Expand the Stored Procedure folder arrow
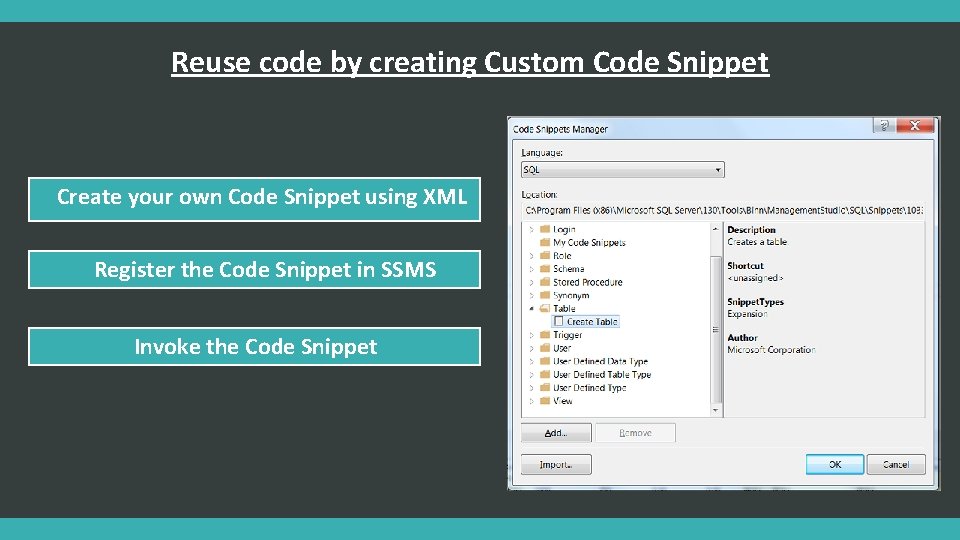This screenshot has width=960, height=540. [x=531, y=282]
